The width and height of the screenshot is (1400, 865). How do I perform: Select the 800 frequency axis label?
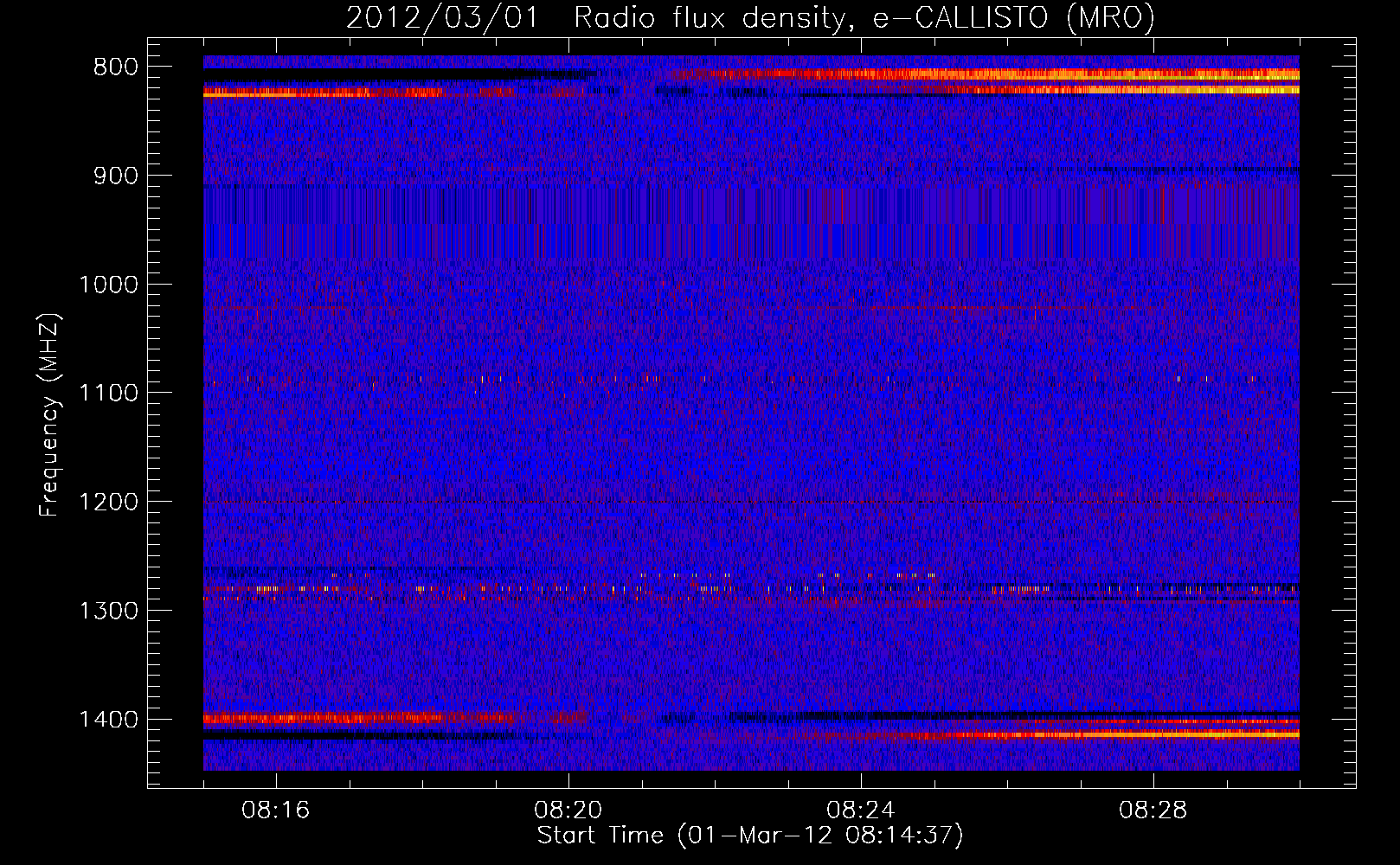115,67
